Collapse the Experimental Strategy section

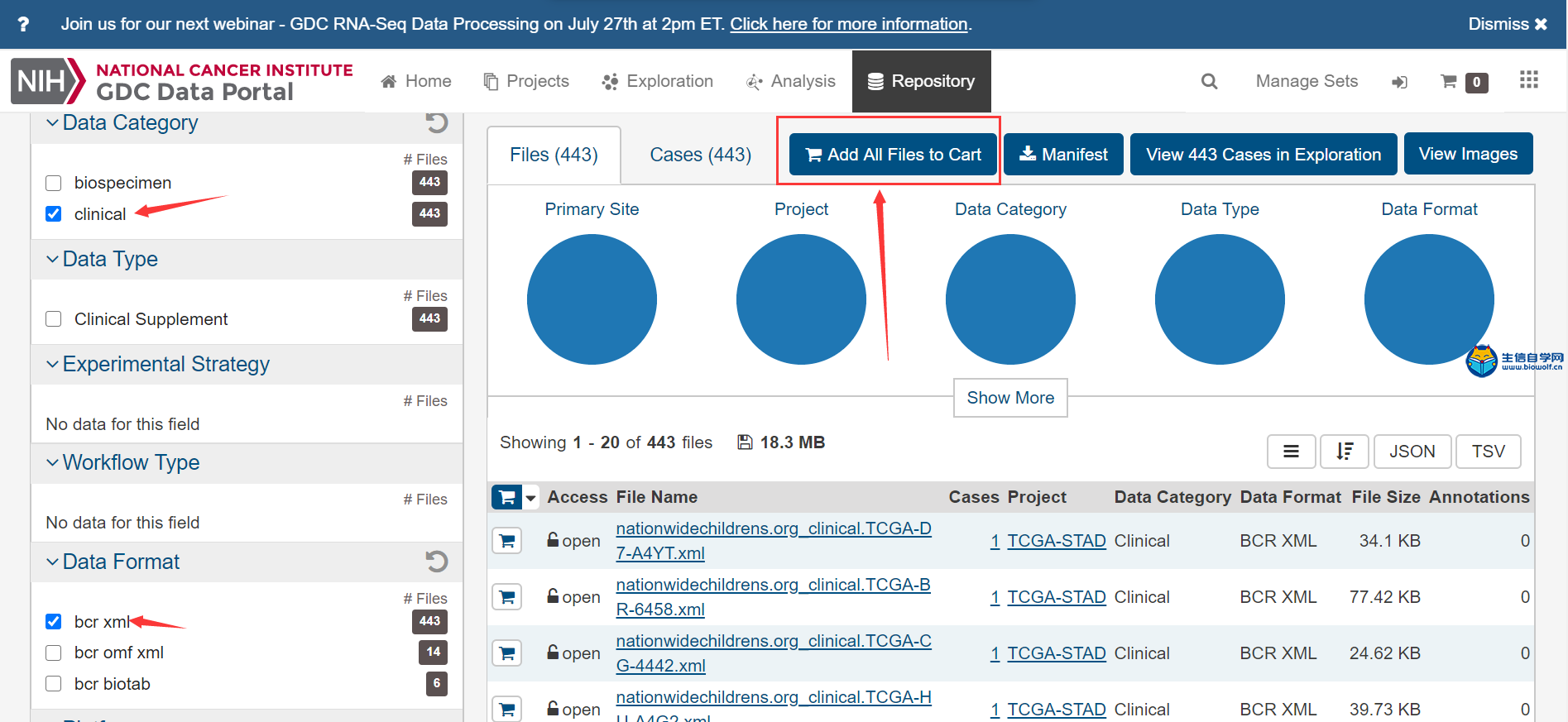click(x=158, y=364)
